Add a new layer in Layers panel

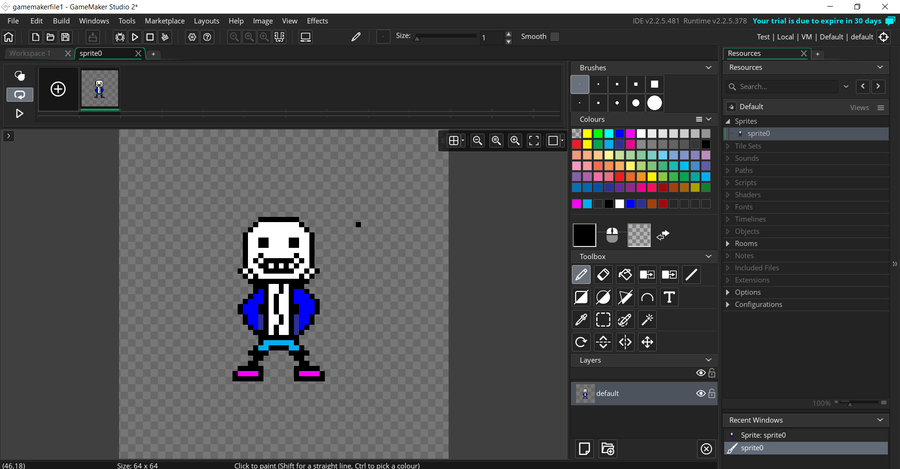pos(584,448)
